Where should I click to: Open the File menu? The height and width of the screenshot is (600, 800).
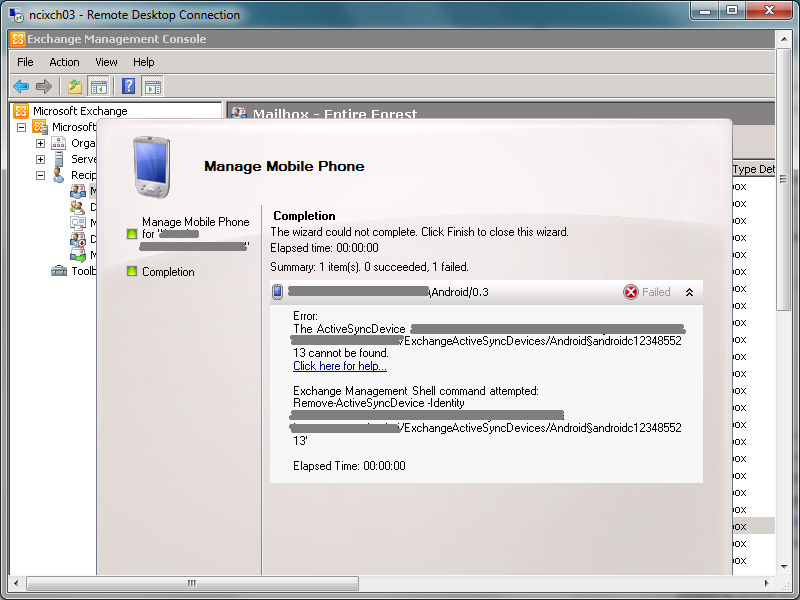coord(25,62)
